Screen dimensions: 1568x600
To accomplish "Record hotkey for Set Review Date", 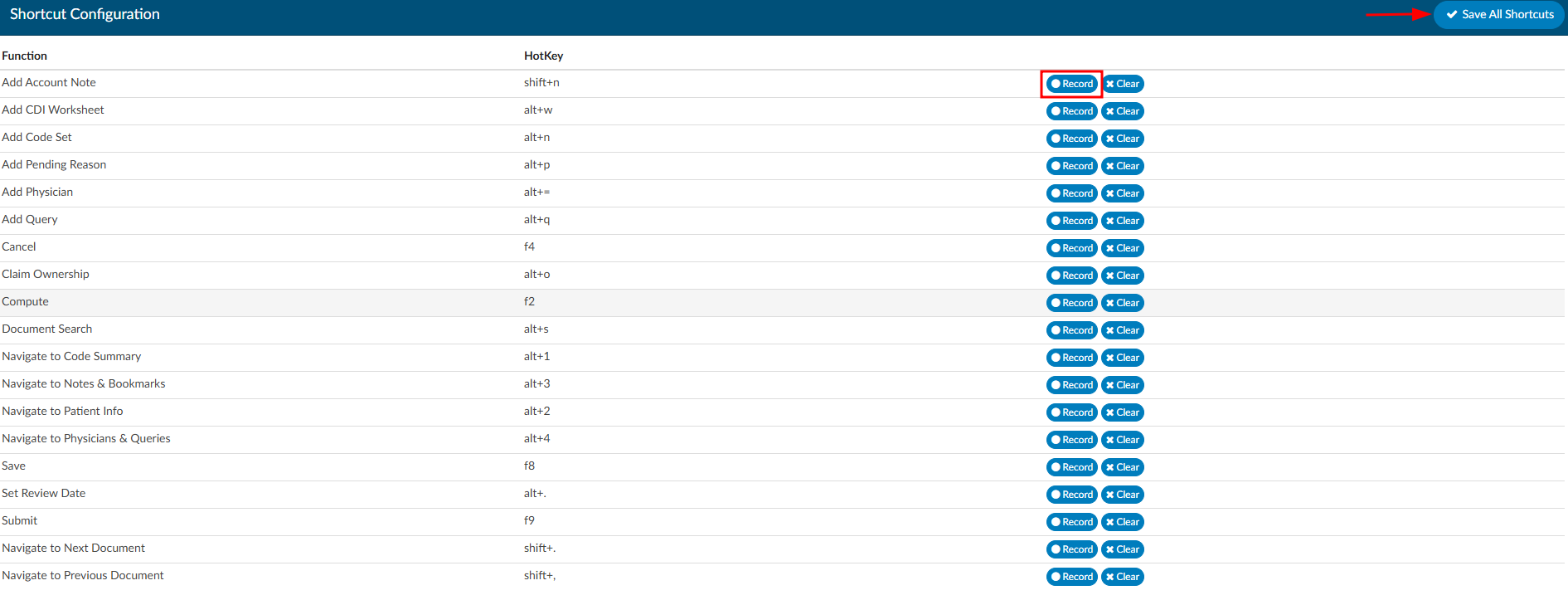I will 1071,495.
